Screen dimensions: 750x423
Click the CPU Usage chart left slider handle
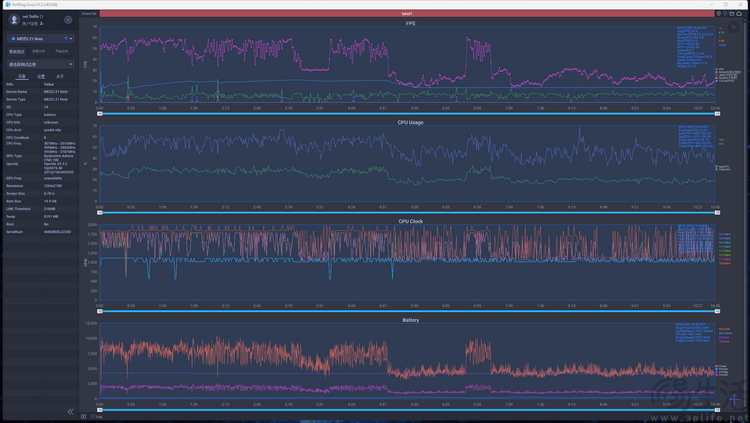click(99, 212)
